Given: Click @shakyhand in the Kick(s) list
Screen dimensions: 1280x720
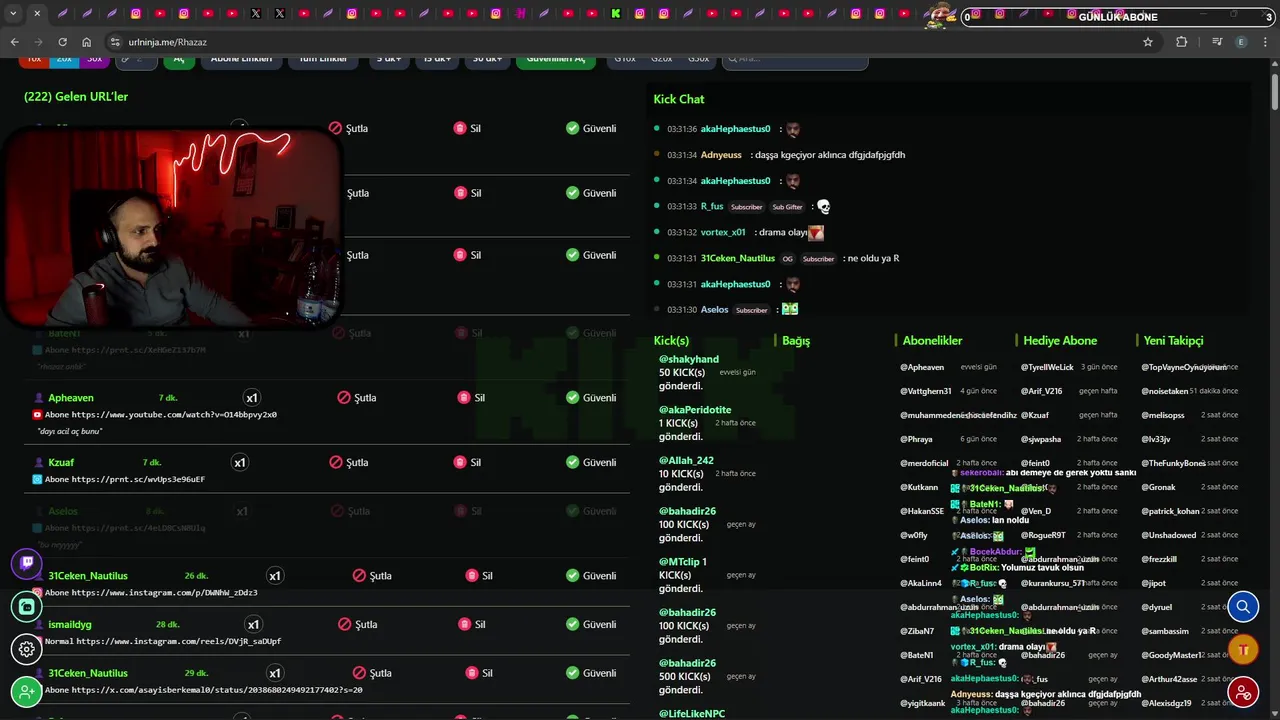Looking at the screenshot, I should tap(689, 359).
